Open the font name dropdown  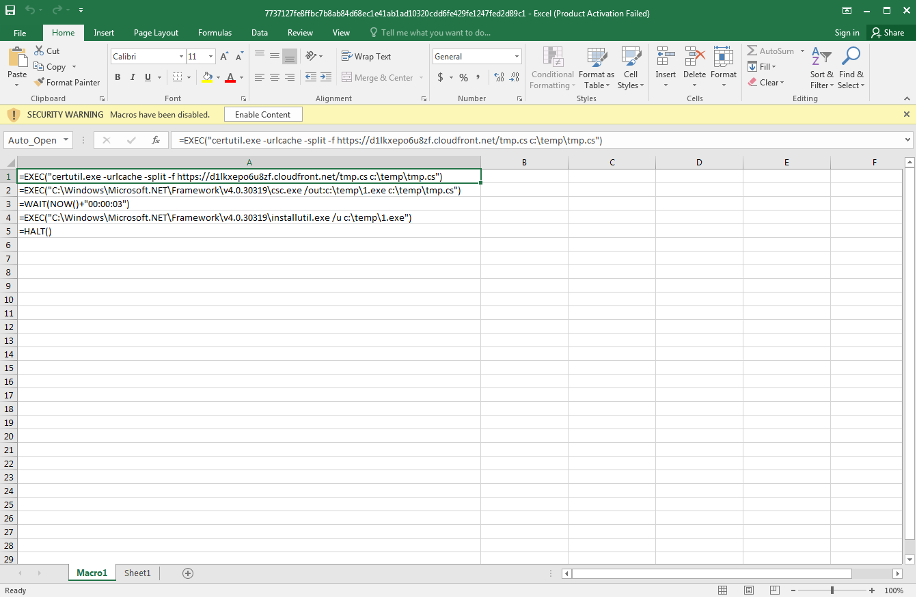pos(181,57)
